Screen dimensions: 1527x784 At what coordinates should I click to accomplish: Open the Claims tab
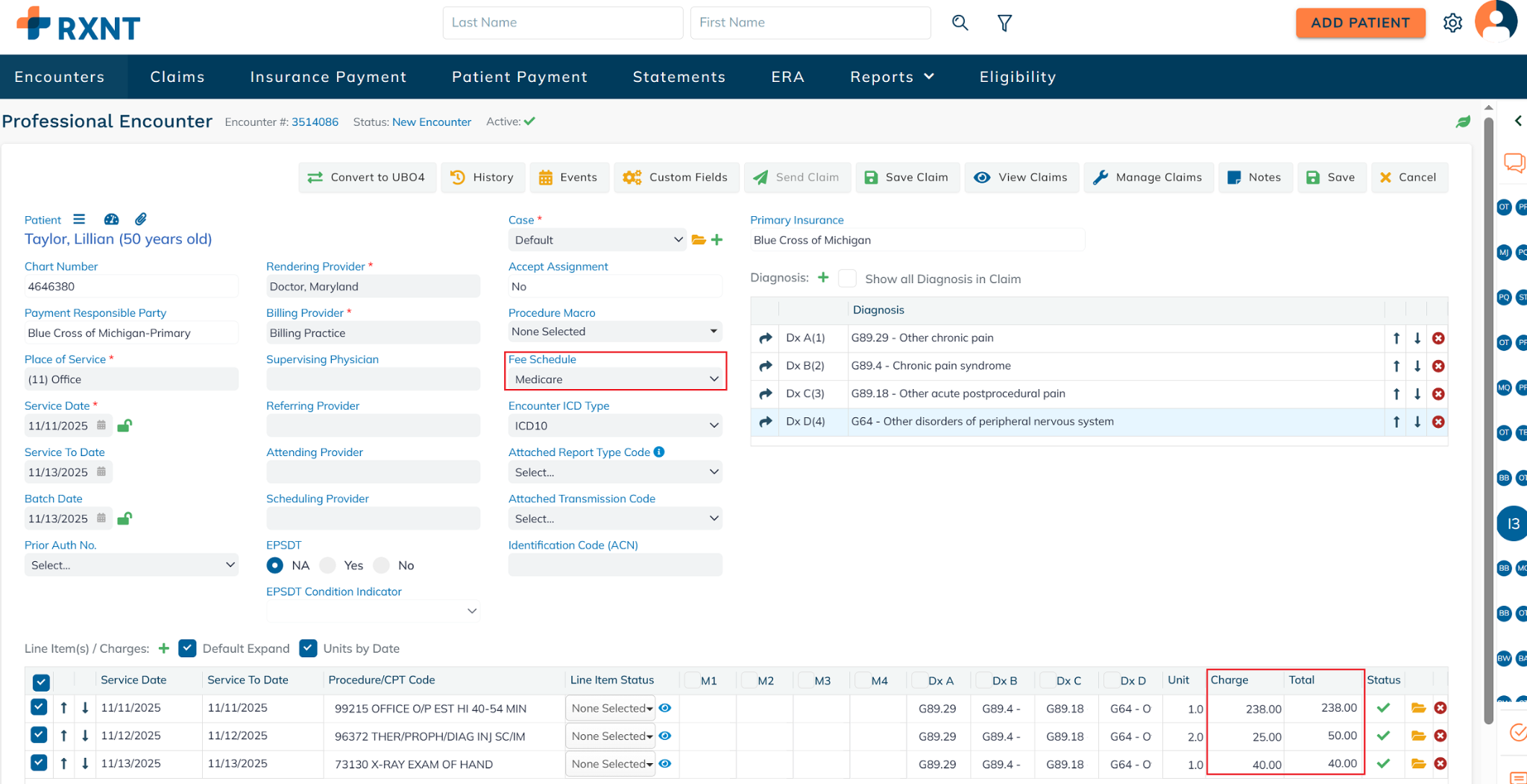click(177, 77)
